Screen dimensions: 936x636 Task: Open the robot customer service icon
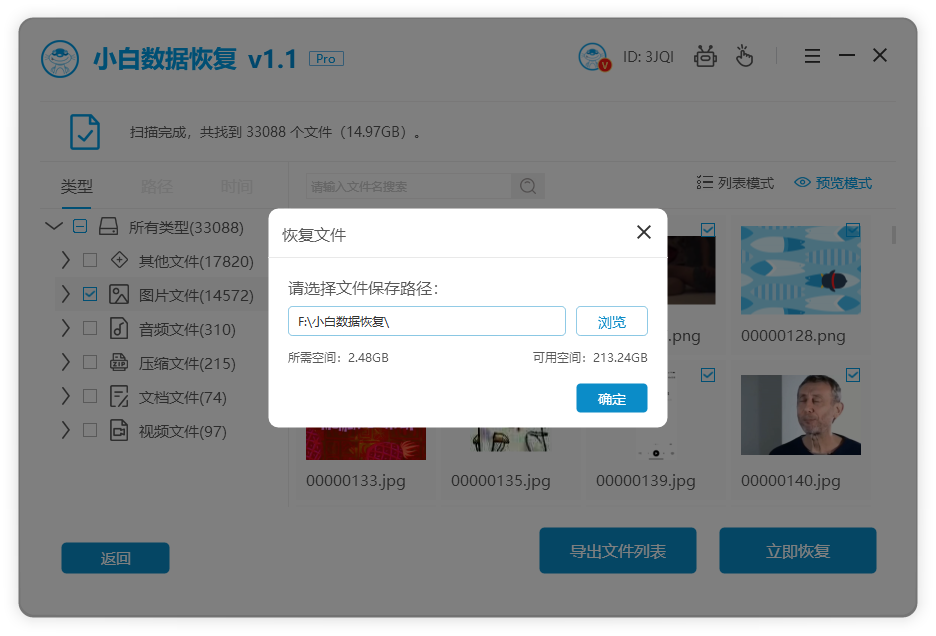(x=706, y=56)
